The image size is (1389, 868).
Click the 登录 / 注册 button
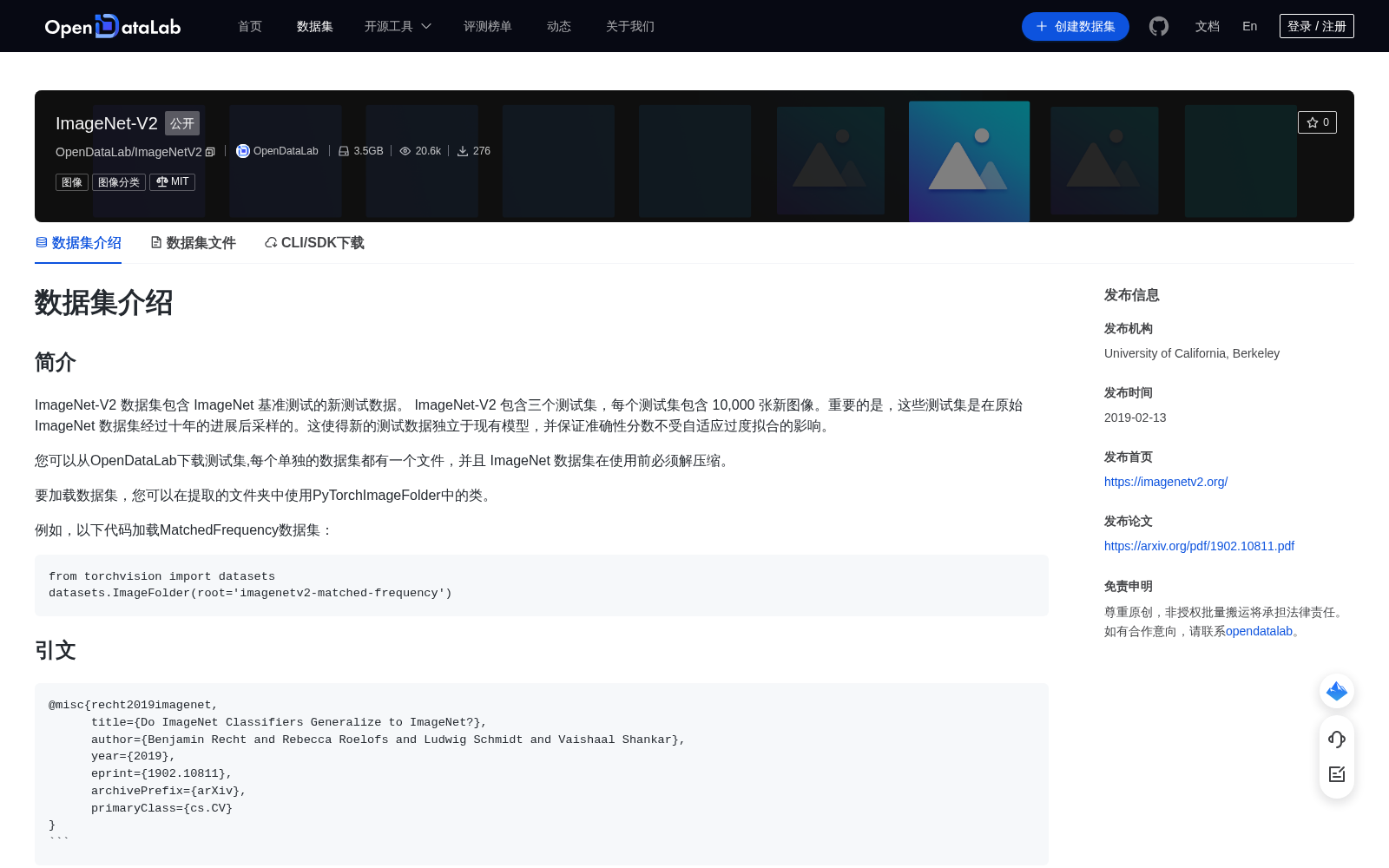[x=1317, y=26]
